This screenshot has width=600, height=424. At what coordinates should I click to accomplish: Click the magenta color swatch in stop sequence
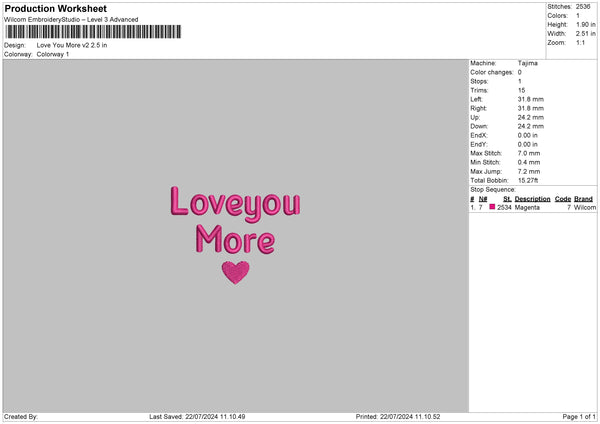coord(492,207)
